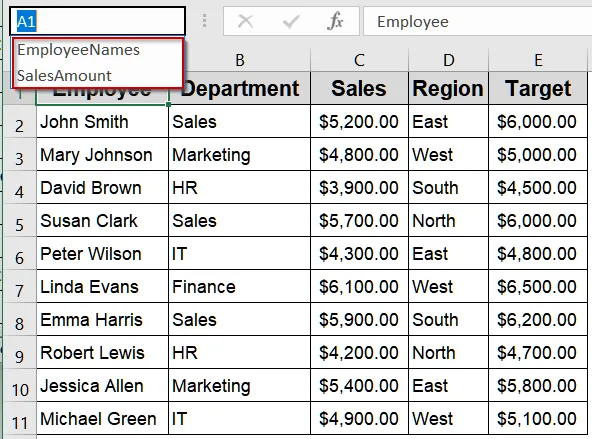Click the vertical dots handle beside Name Box
Viewport: 592px width, 439px height.
coord(204,21)
